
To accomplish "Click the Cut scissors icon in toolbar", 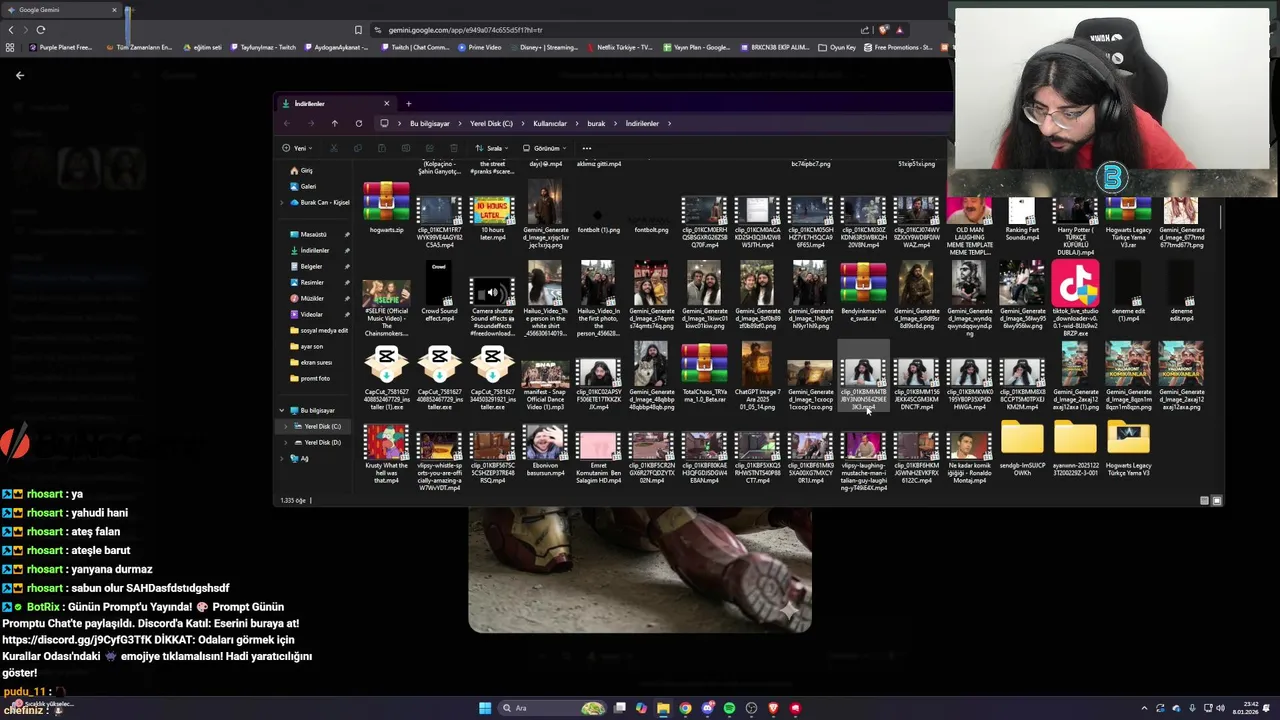I will point(334,148).
